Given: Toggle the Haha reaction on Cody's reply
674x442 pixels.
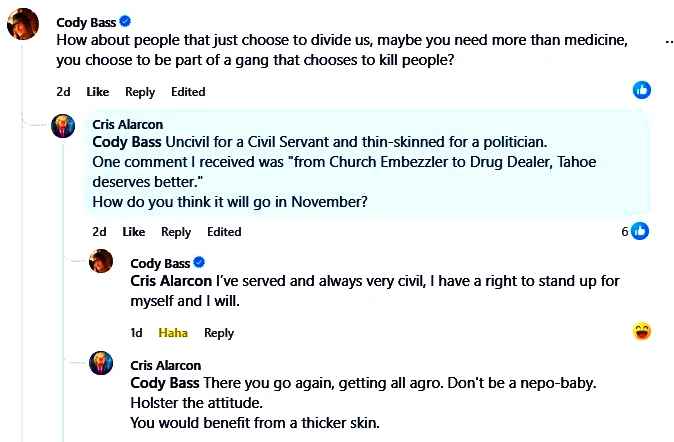Looking at the screenshot, I should point(173,333).
